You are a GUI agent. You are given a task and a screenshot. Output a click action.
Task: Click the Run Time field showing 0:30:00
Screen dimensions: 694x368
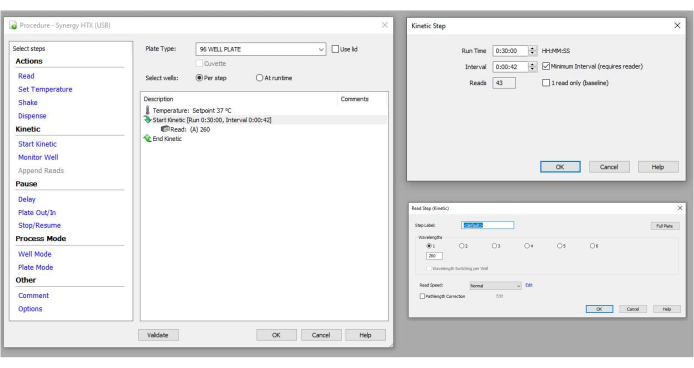click(511, 51)
